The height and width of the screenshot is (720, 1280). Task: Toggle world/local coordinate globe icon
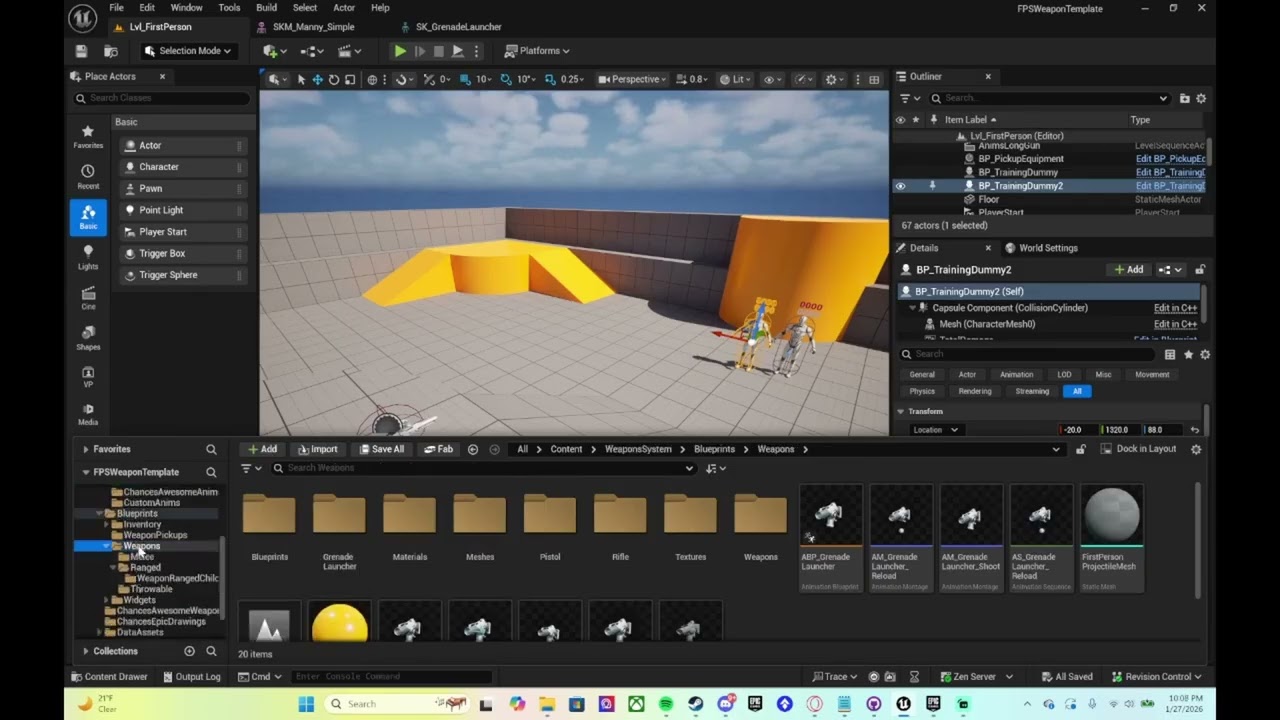tap(372, 80)
